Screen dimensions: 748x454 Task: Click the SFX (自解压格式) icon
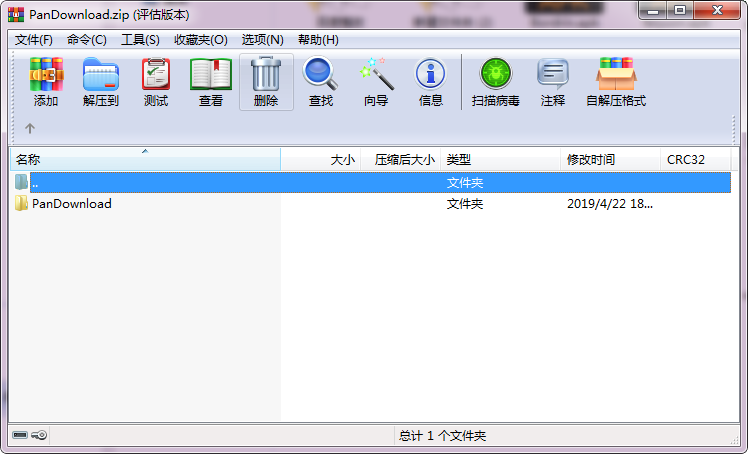(616, 74)
